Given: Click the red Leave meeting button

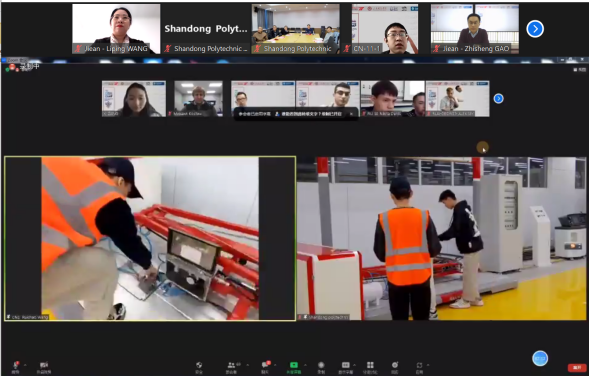Looking at the screenshot, I should pyautogui.click(x=577, y=367).
